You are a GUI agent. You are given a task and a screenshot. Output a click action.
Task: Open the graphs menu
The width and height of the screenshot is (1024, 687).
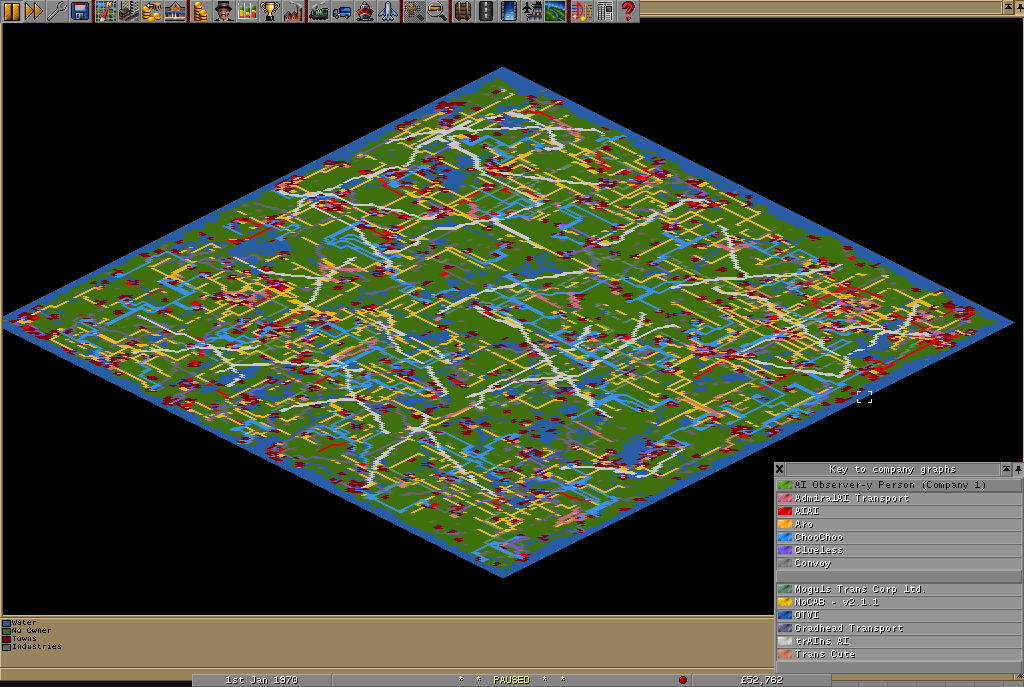click(x=246, y=11)
